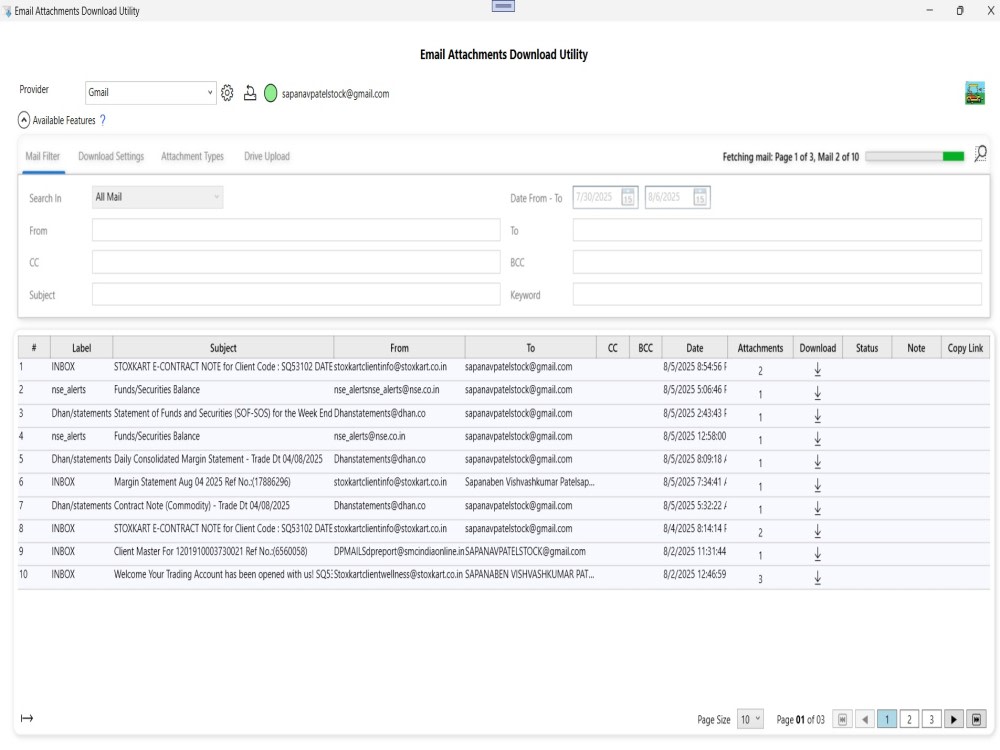Viewport: 1000px width, 750px height.
Task: Download Welcome Trading Account mail attachments
Action: tap(818, 578)
